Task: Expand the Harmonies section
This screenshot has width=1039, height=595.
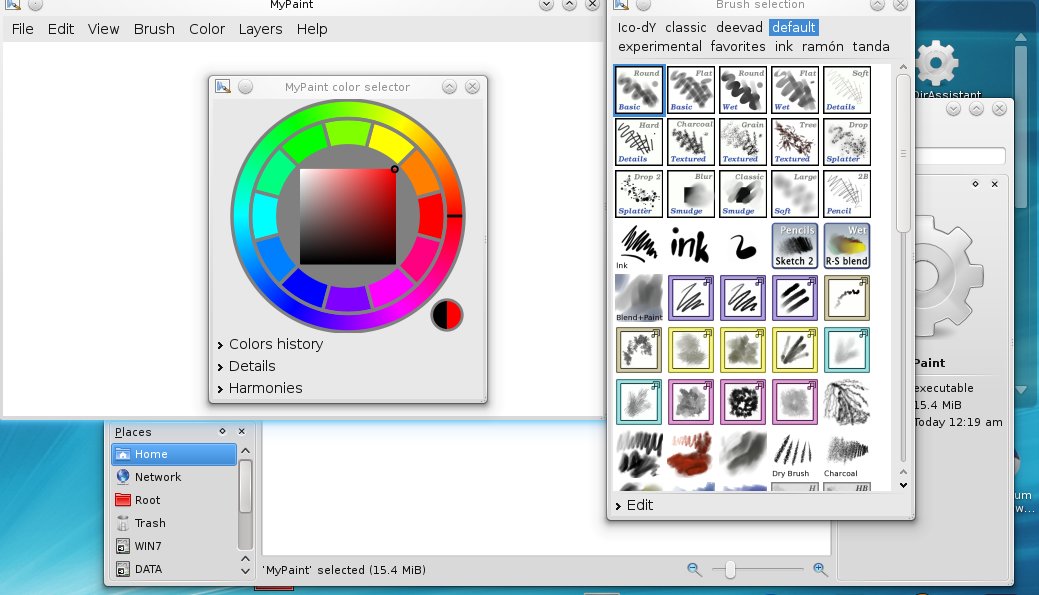Action: 259,388
